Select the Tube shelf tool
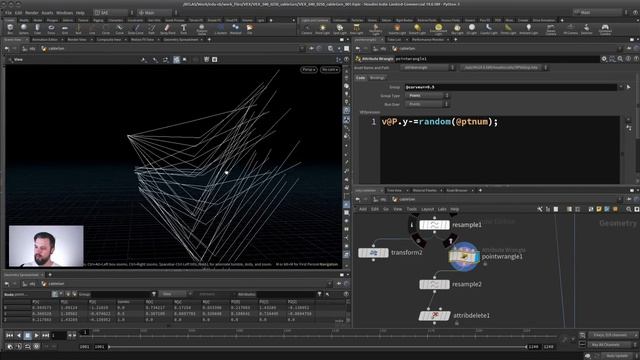Image resolution: width=640 pixels, height=360 pixels. point(37,29)
